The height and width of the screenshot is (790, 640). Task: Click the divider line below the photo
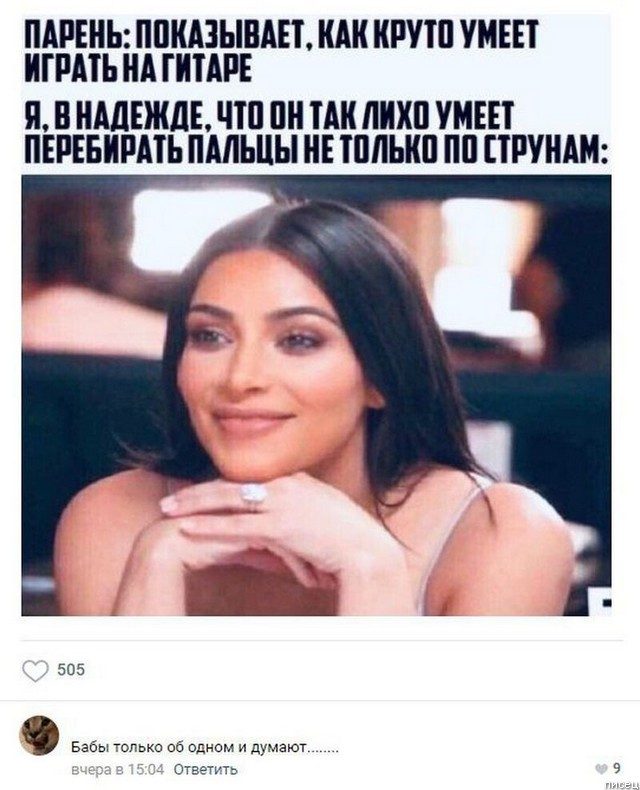pyautogui.click(x=322, y=641)
